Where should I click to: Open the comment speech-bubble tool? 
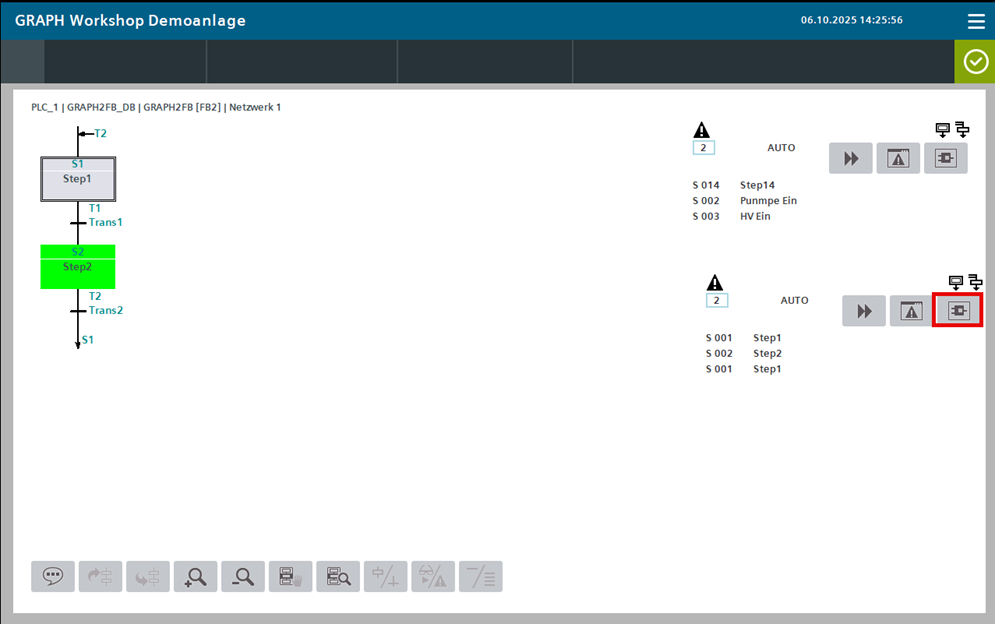coord(53,576)
